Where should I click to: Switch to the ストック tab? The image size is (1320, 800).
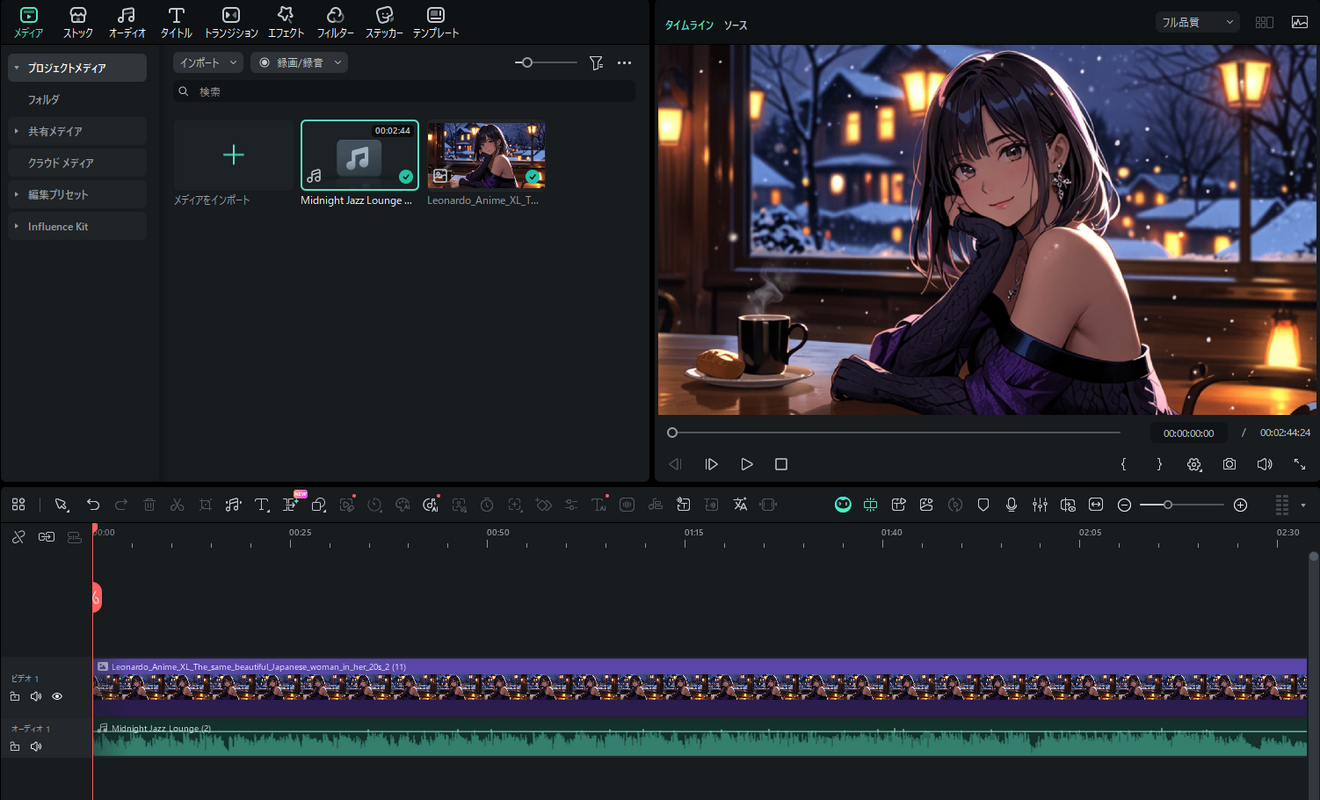click(x=78, y=22)
